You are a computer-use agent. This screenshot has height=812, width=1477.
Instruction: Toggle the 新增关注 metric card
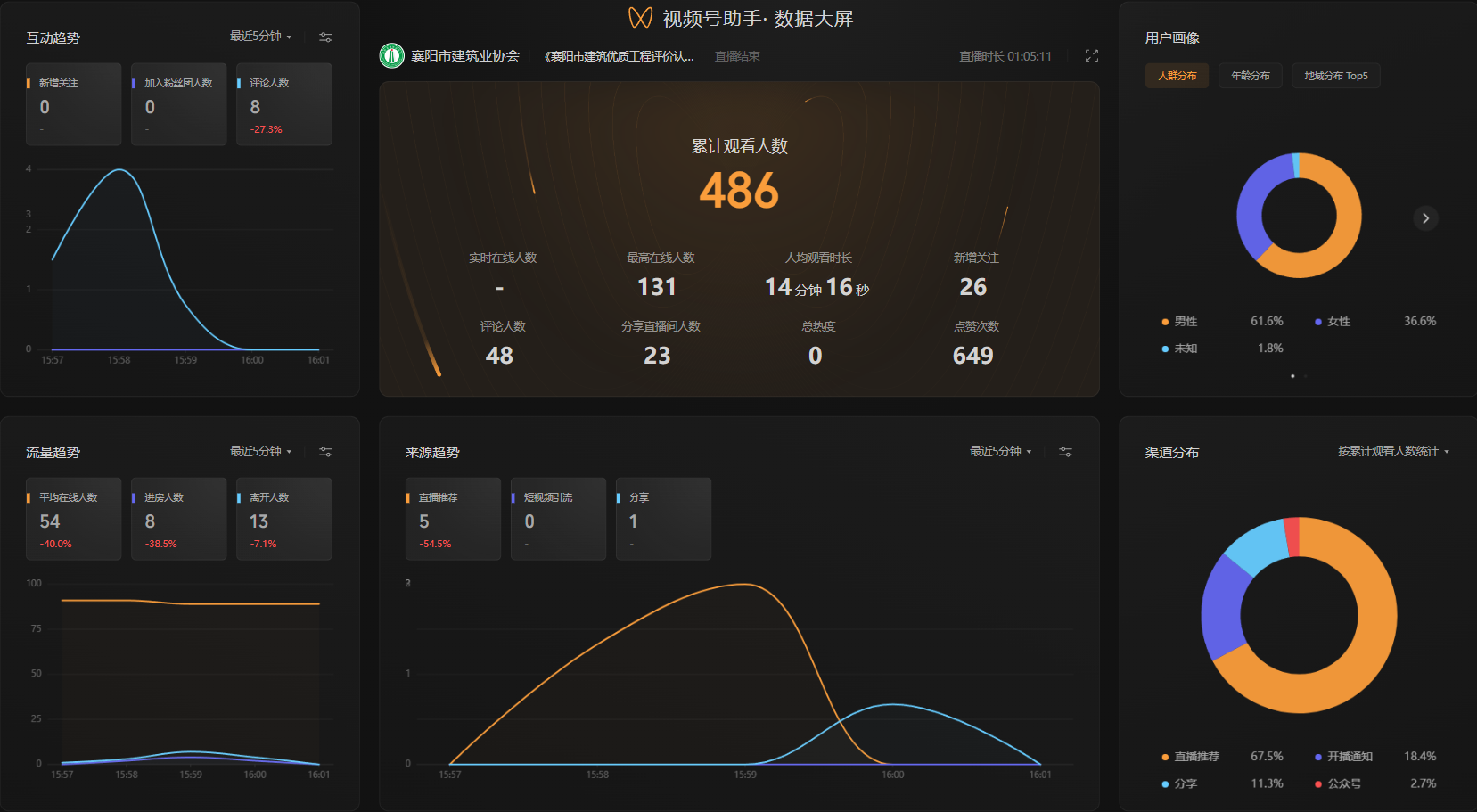74,104
